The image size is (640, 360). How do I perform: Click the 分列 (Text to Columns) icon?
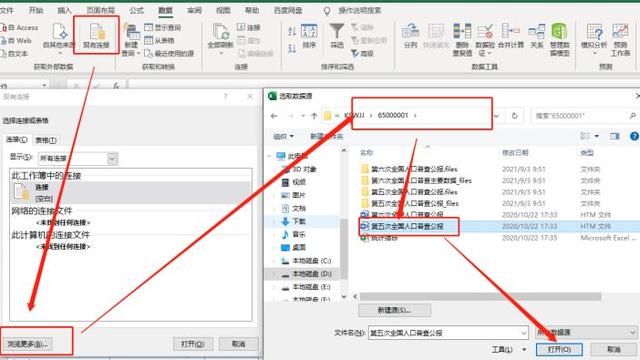pyautogui.click(x=411, y=36)
